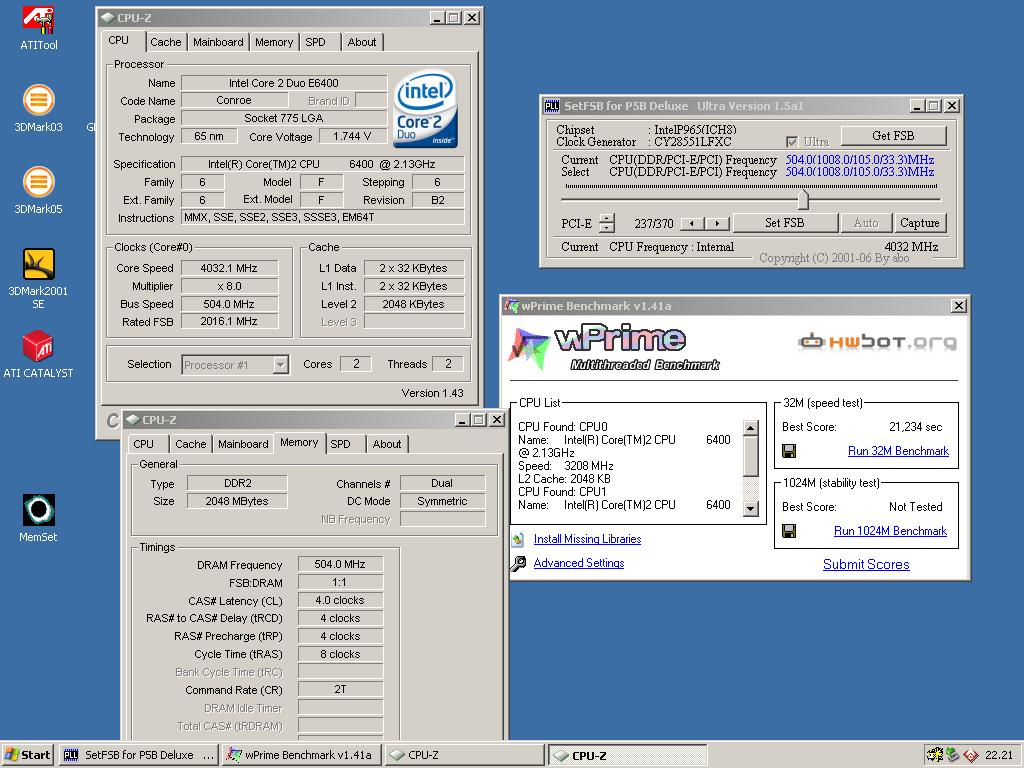The height and width of the screenshot is (768, 1024).
Task: Decrease the PCI-E stepper value down
Action: click(x=607, y=227)
